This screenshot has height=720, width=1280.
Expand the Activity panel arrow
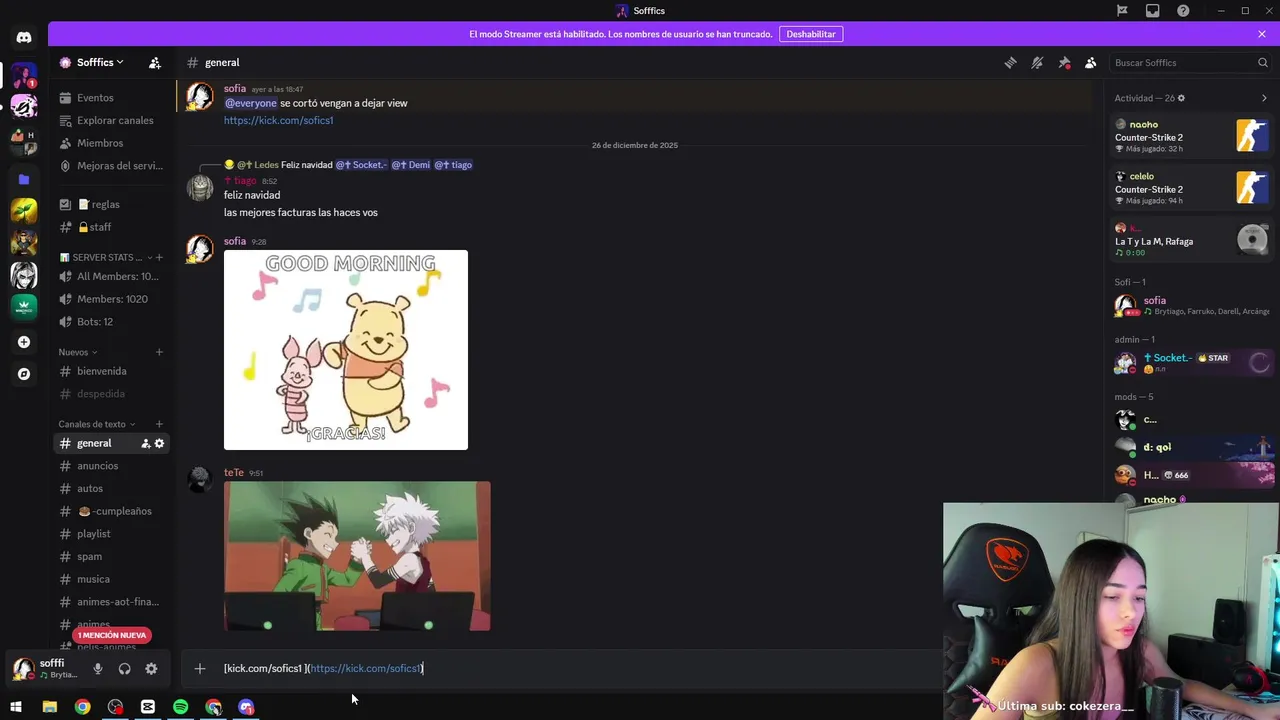[1264, 98]
